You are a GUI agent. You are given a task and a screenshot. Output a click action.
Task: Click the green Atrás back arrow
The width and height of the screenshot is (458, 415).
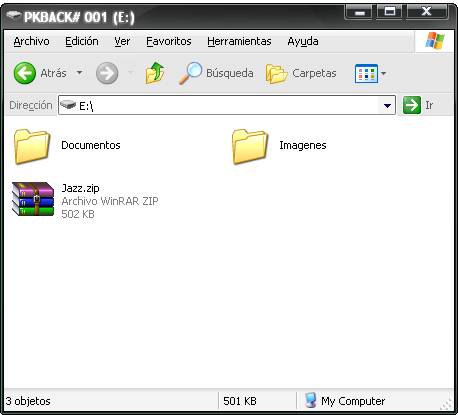[25, 73]
